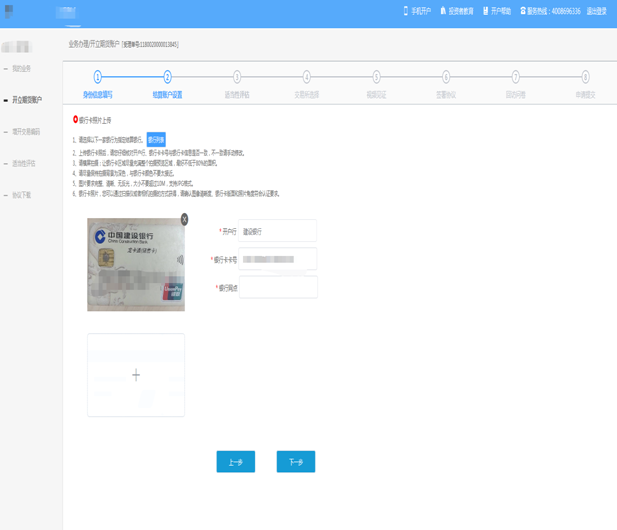The height and width of the screenshot is (530, 617).
Task: Remove the uploaded bank card photo
Action: [x=184, y=219]
